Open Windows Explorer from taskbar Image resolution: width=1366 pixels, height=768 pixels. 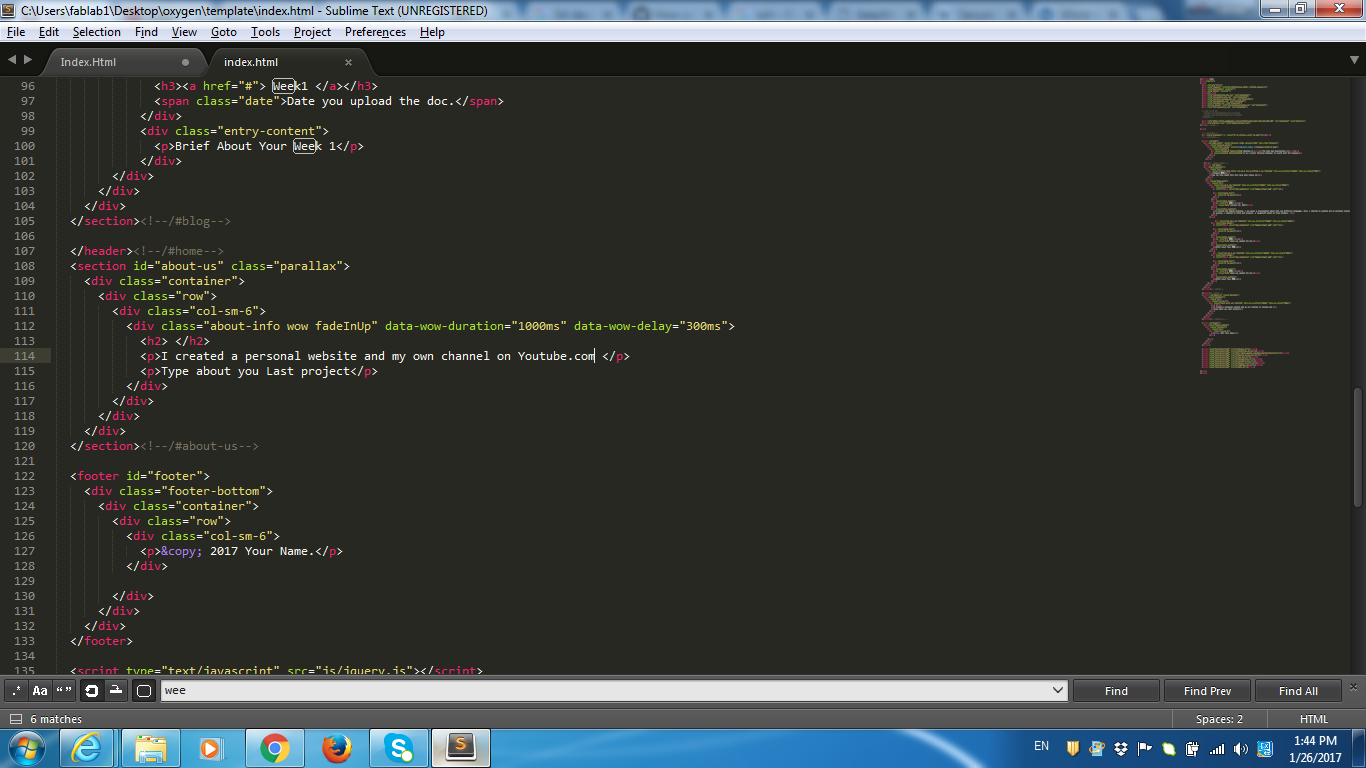(150, 748)
